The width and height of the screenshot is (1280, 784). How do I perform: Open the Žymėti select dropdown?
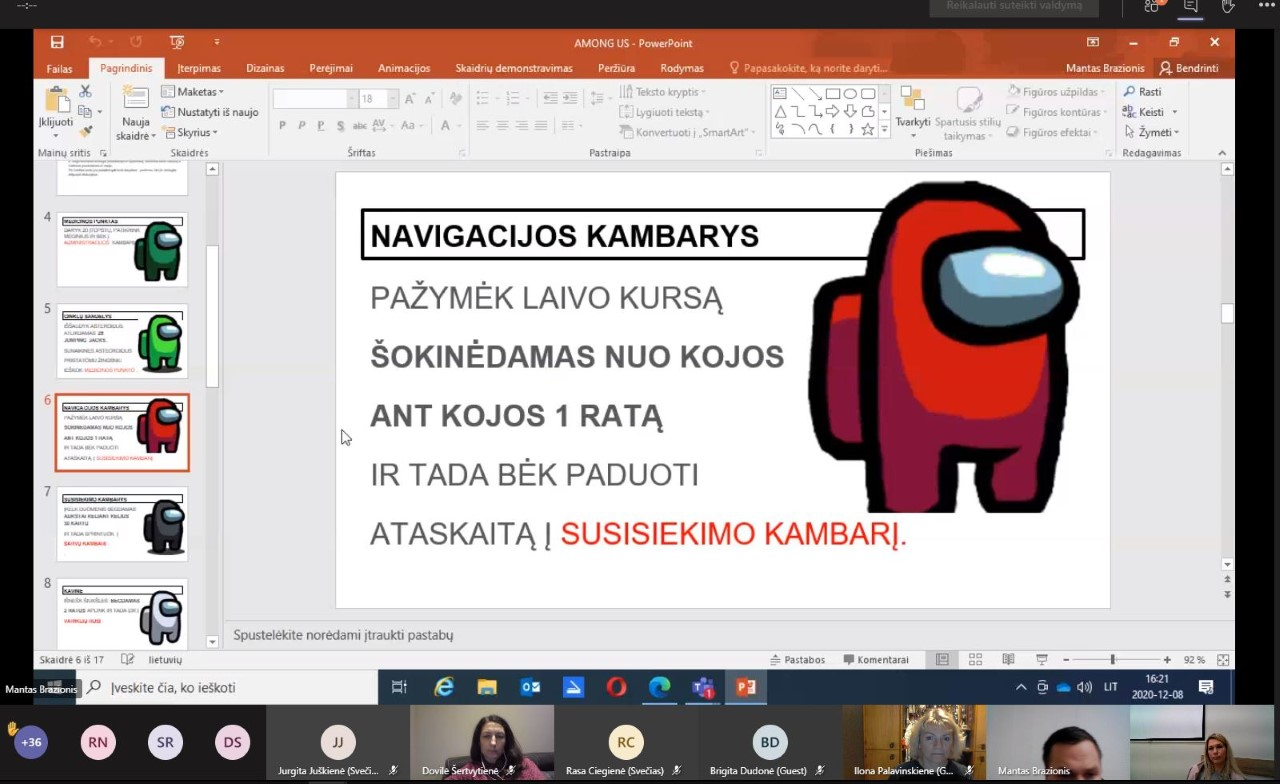pos(1152,132)
